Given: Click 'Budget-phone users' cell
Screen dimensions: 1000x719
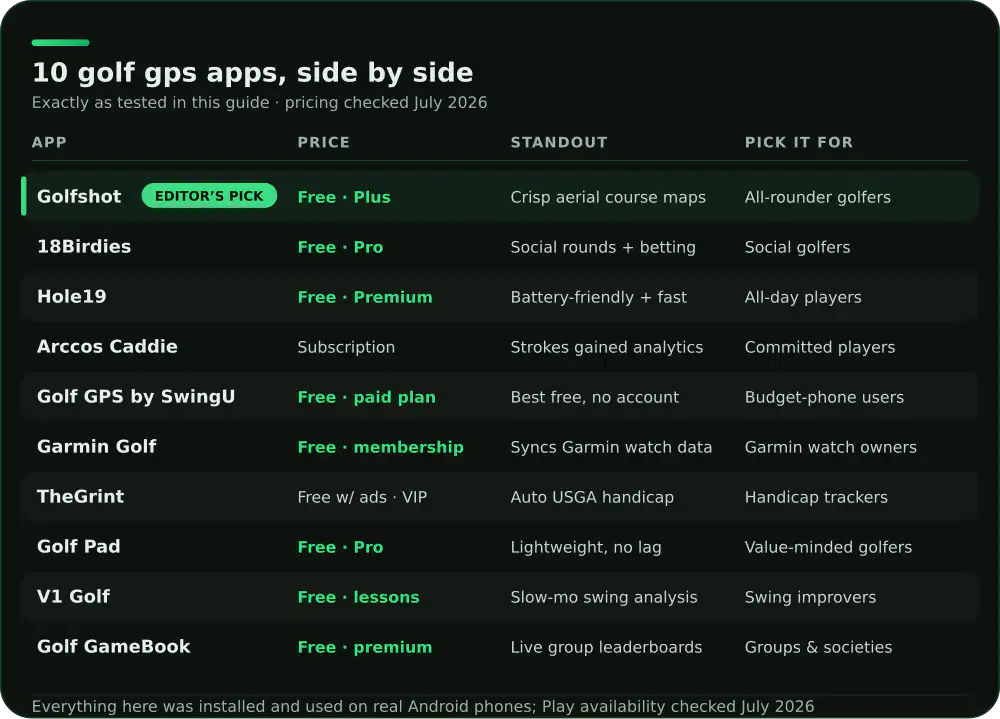Looking at the screenshot, I should point(824,397).
